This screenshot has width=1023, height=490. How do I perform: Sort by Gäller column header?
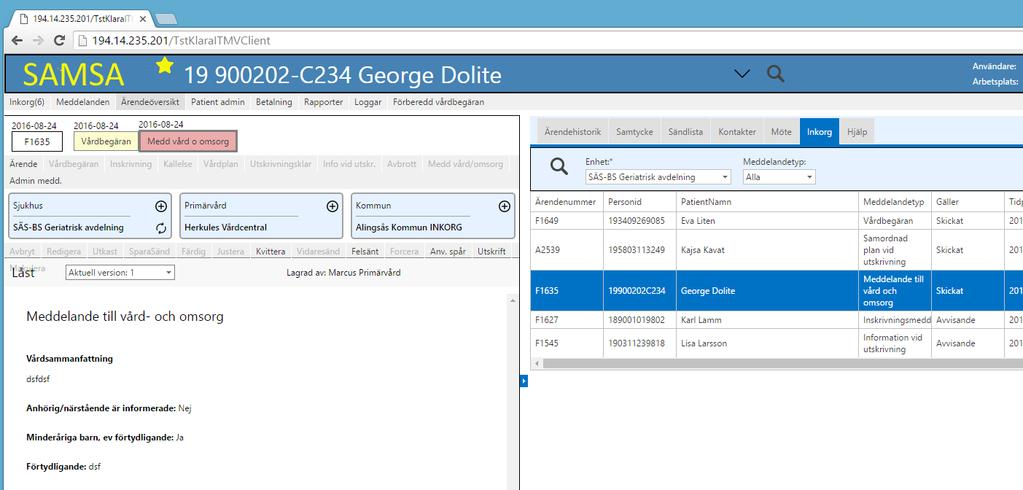pyautogui.click(x=968, y=202)
